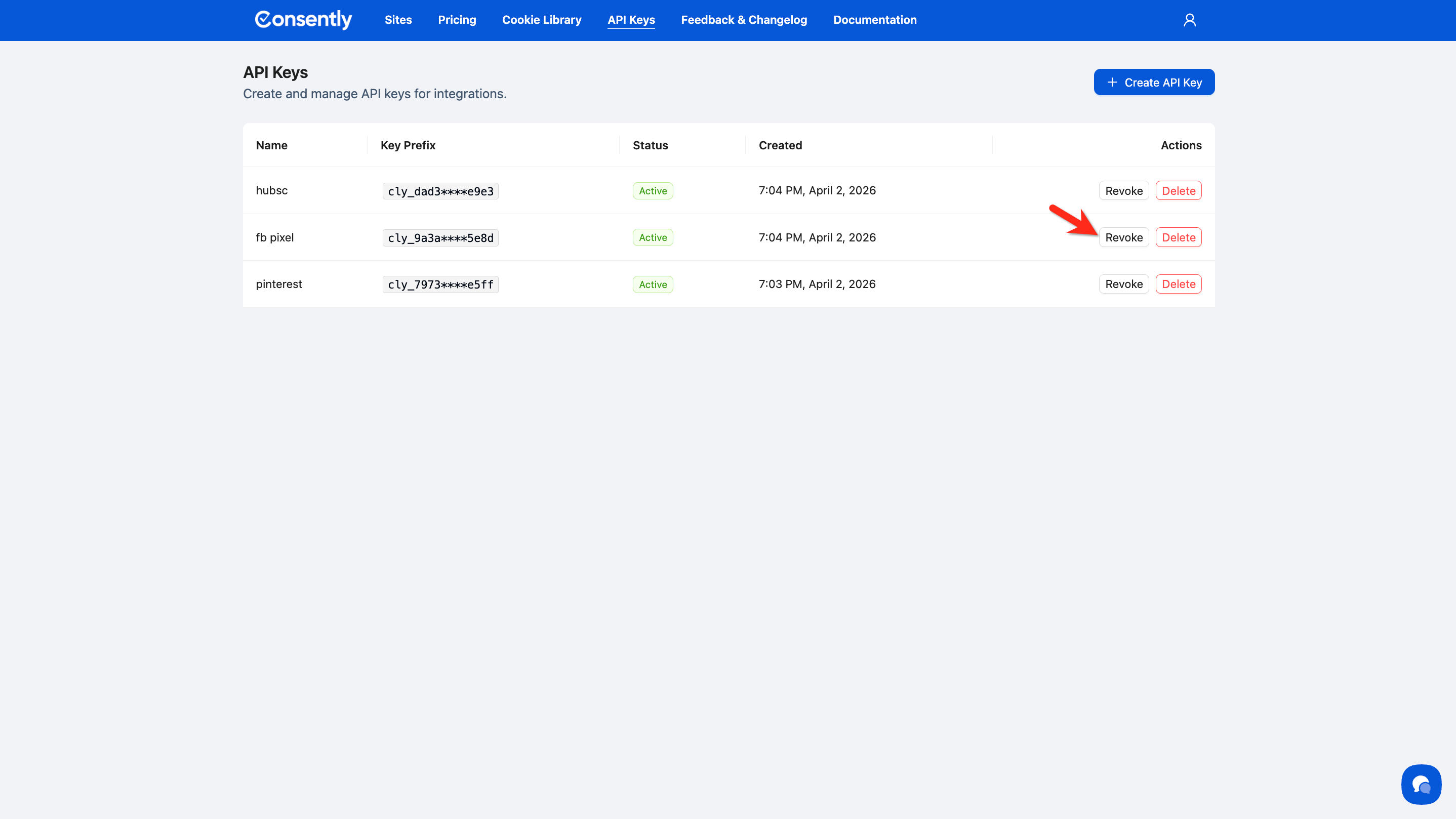Screen dimensions: 1456x819
Task: Click the cly_dad3****e9e3 key prefix
Action: point(440,192)
